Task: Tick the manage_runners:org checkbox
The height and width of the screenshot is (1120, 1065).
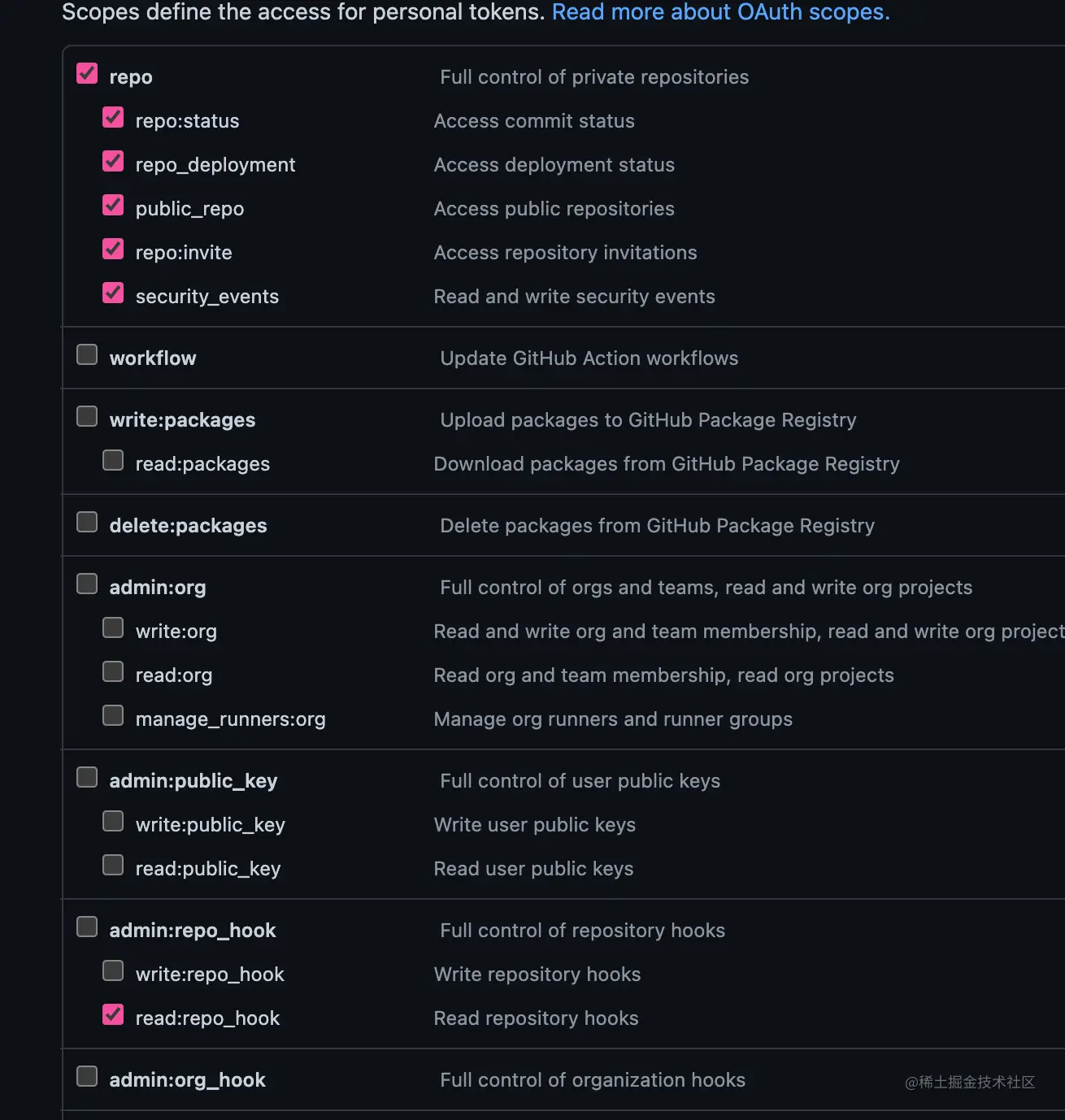Action: coord(113,716)
